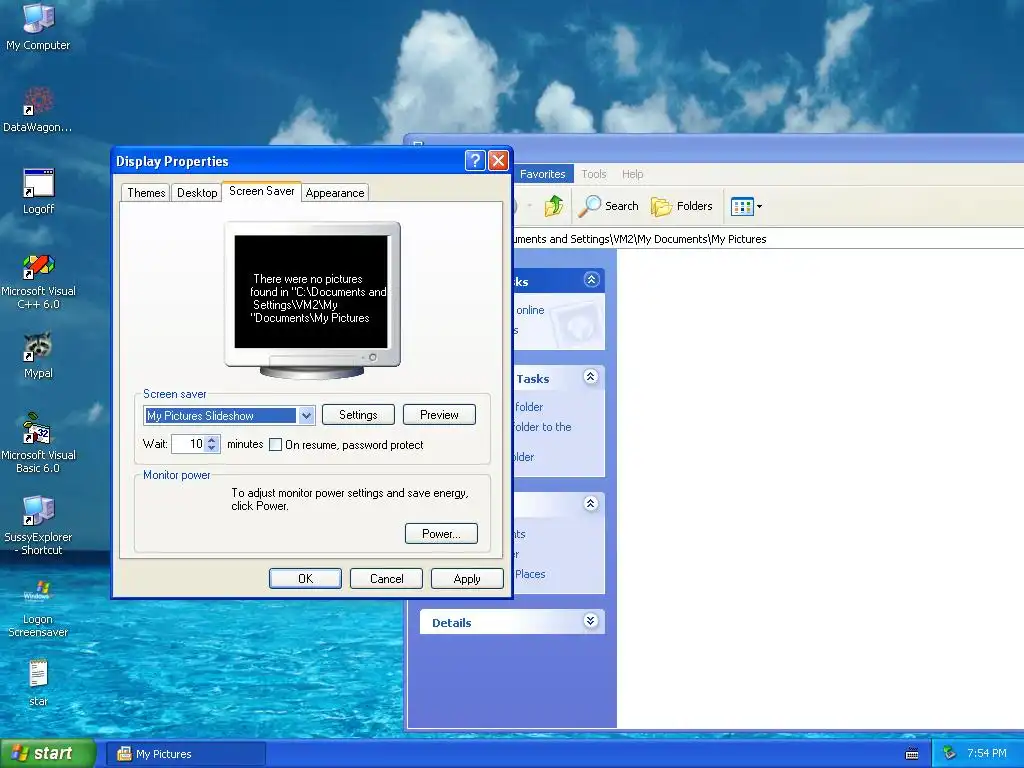Switch to the Themes tab
Viewport: 1024px width, 768px height.
(146, 193)
